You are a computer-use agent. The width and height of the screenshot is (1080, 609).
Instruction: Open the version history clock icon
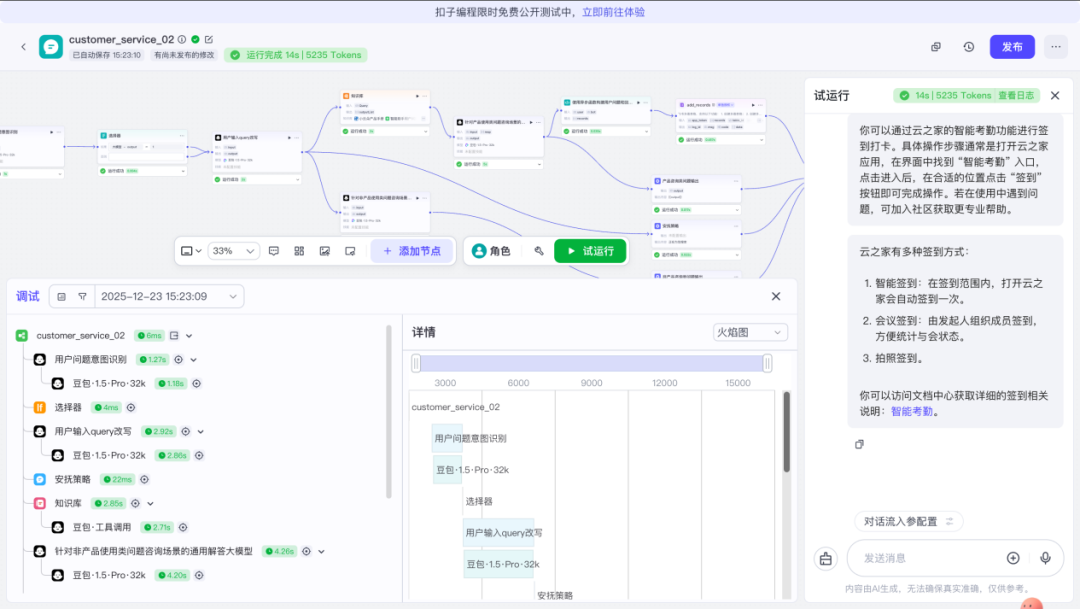point(968,47)
